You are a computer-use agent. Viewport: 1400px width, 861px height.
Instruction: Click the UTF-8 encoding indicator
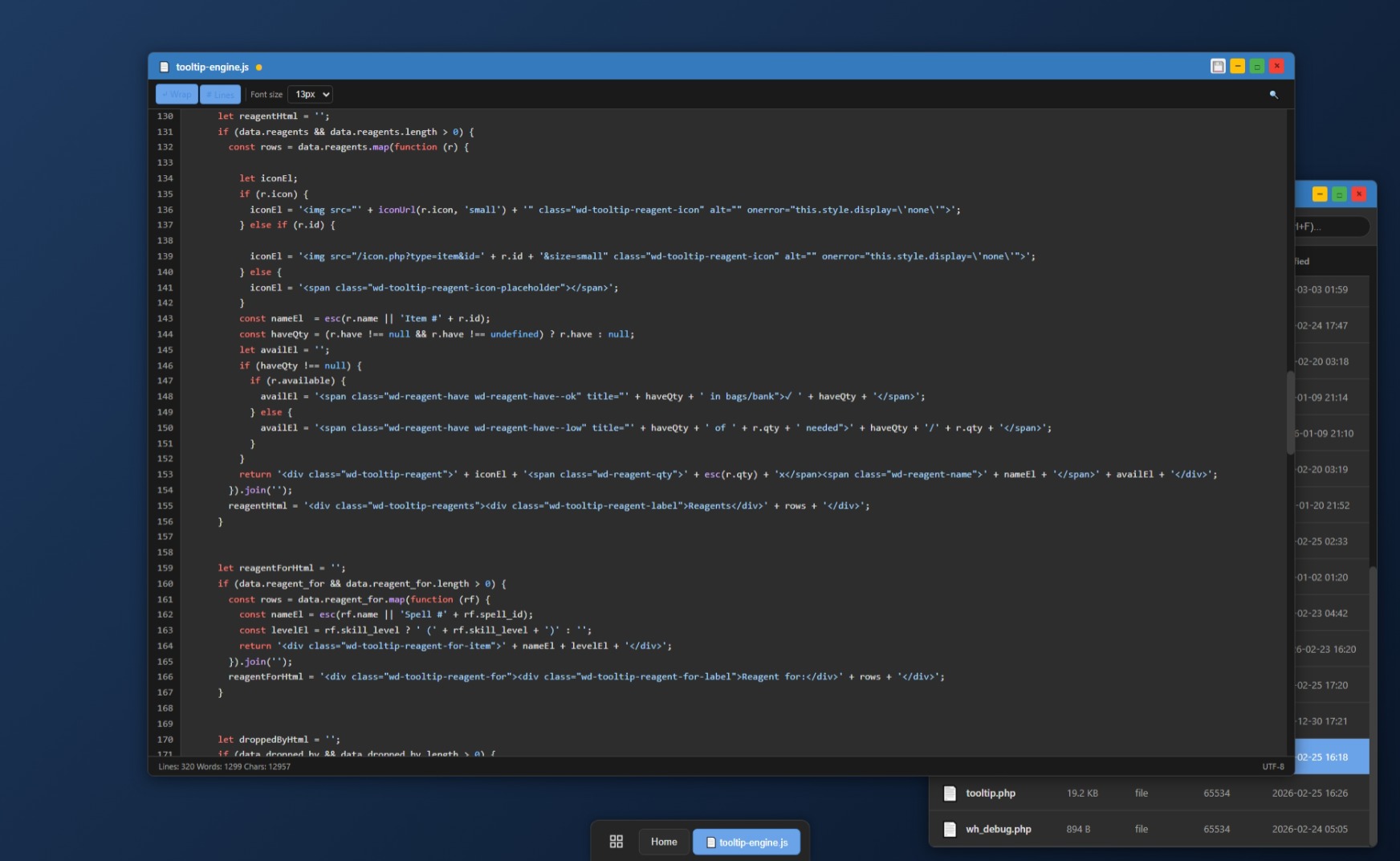point(1275,767)
